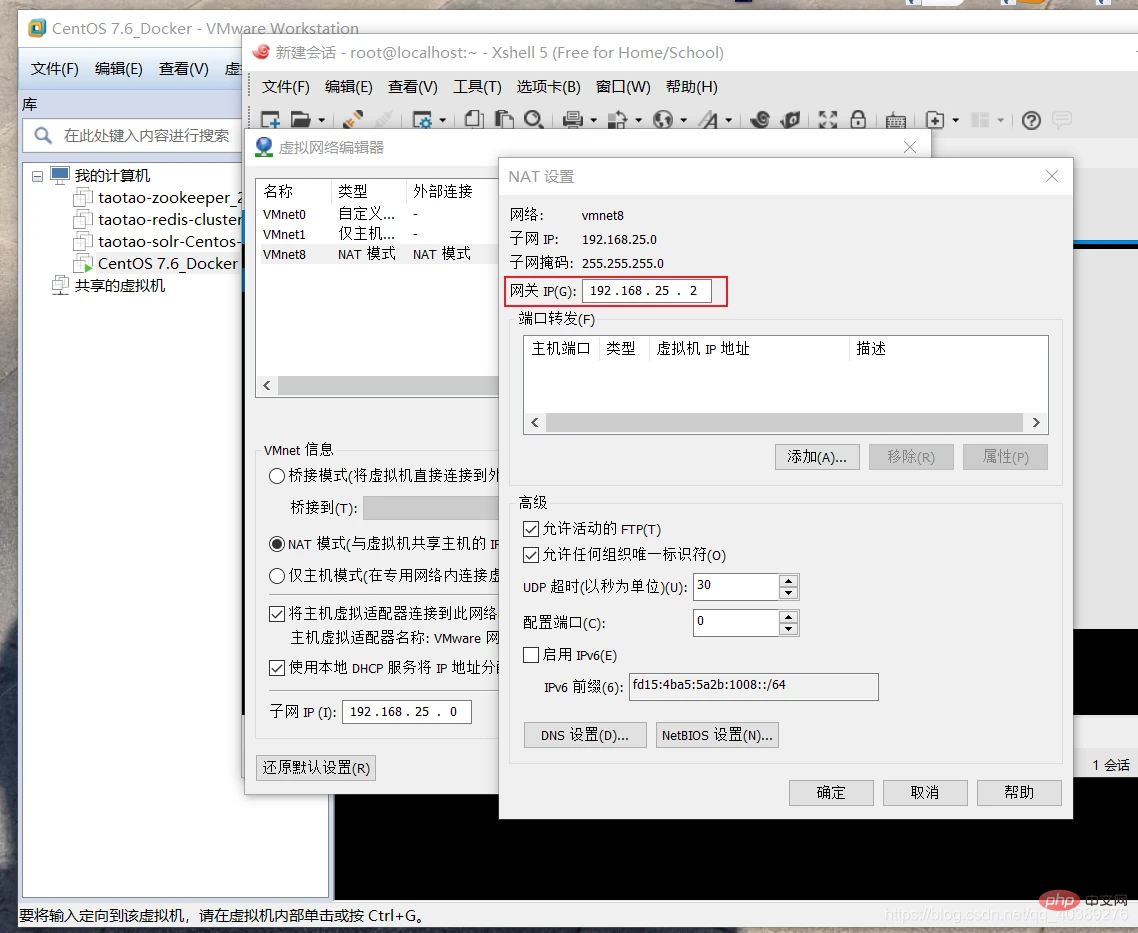
Task: Click the globe Encoding icon in Xshell
Action: (663, 120)
